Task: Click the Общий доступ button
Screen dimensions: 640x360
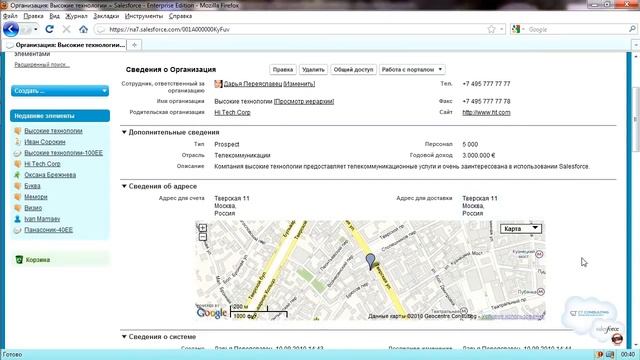Action: point(353,70)
